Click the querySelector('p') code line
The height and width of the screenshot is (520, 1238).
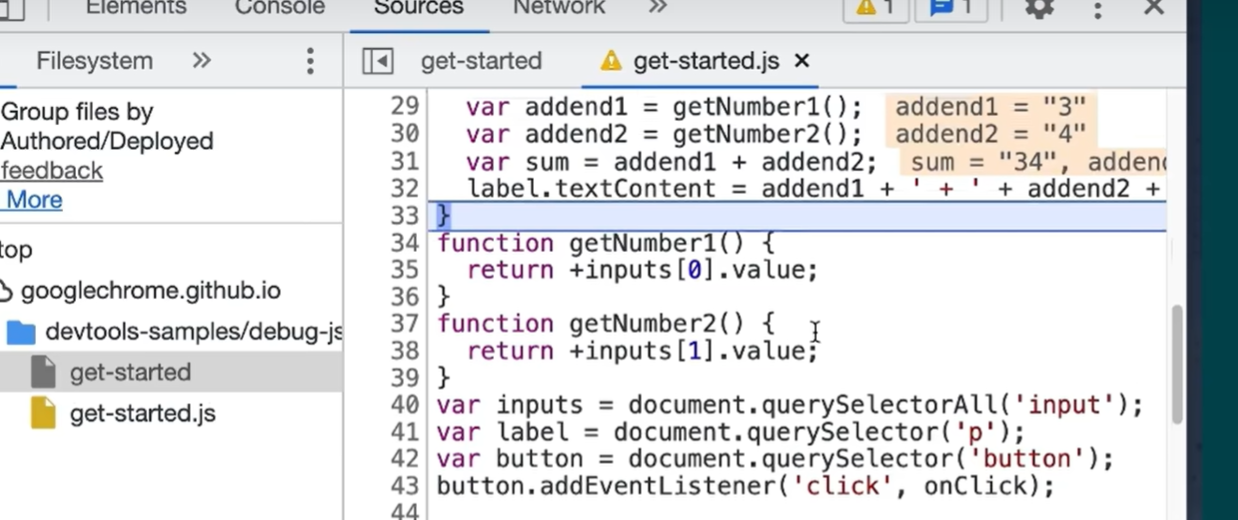(x=731, y=432)
